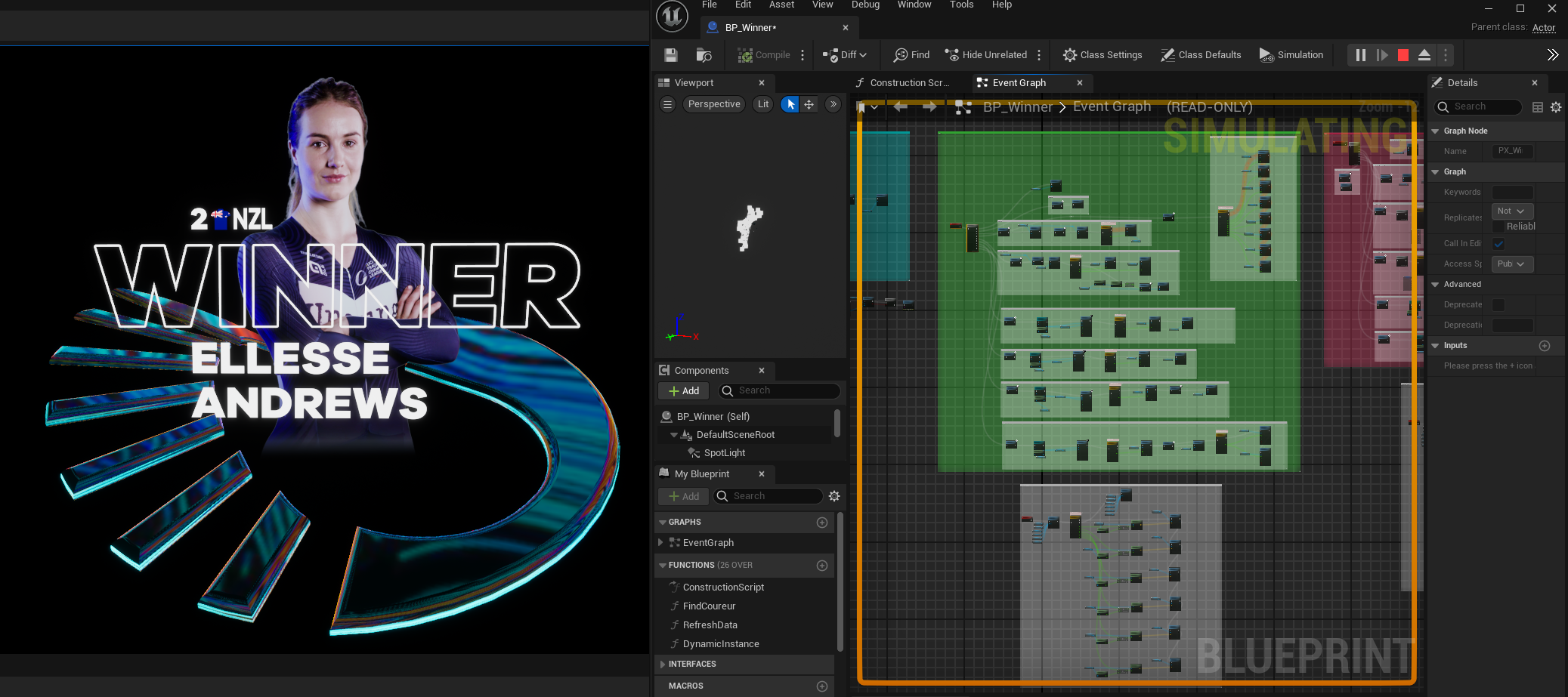Screen dimensions: 1568x697
Task: Select the FindCoureur function
Action: tap(709, 606)
